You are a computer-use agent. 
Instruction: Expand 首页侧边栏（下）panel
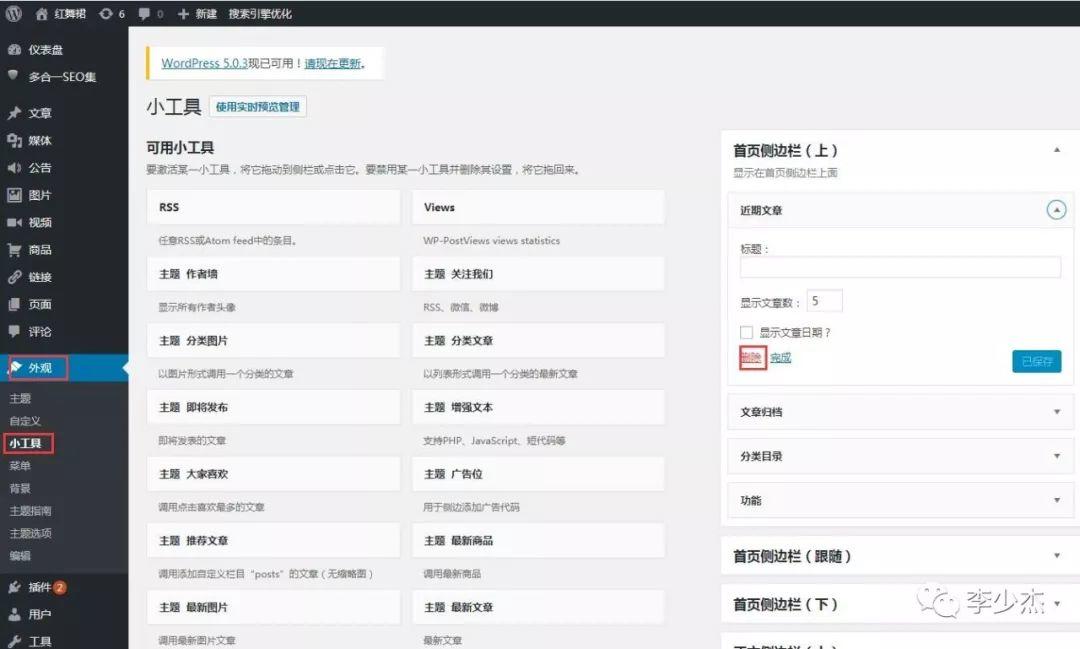900,604
